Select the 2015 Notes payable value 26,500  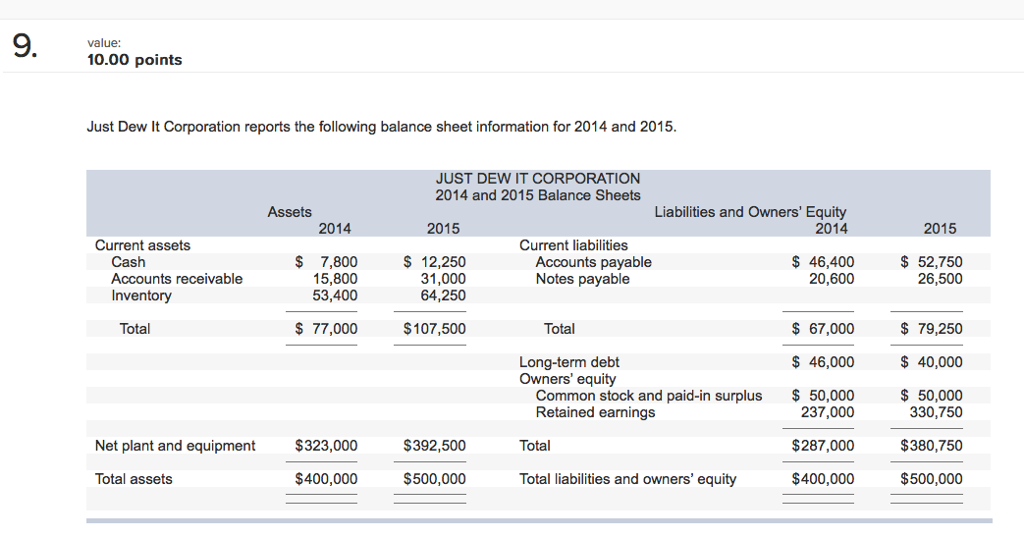tap(940, 279)
